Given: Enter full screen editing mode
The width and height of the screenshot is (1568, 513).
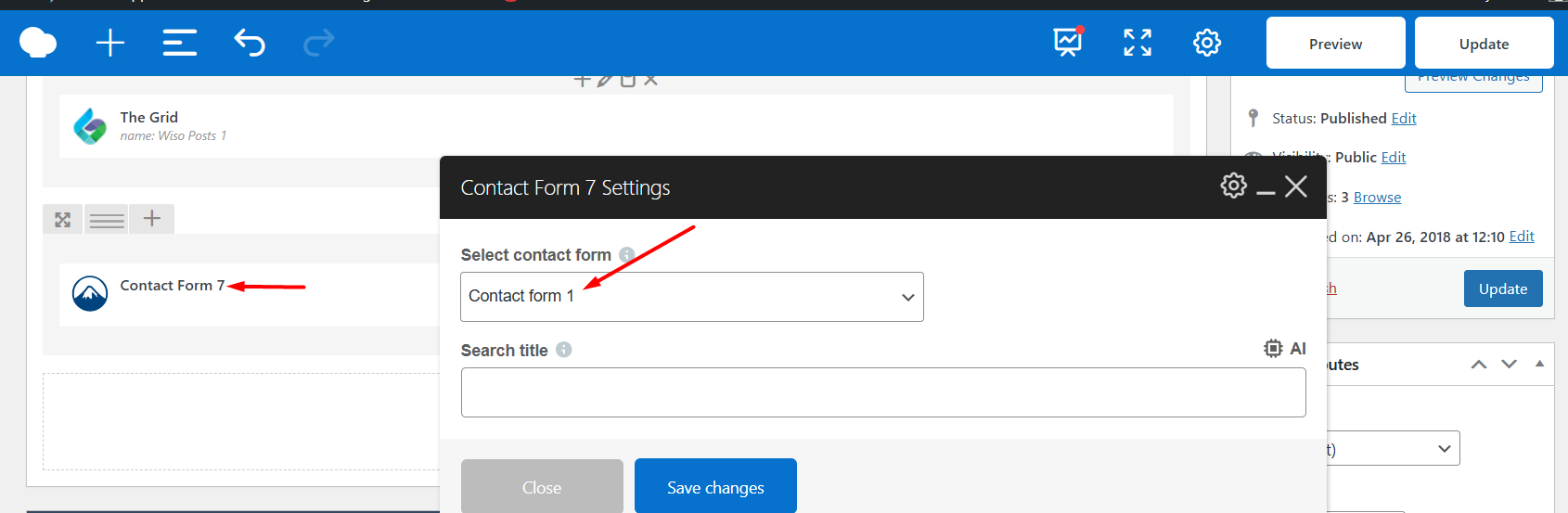Looking at the screenshot, I should [1137, 43].
